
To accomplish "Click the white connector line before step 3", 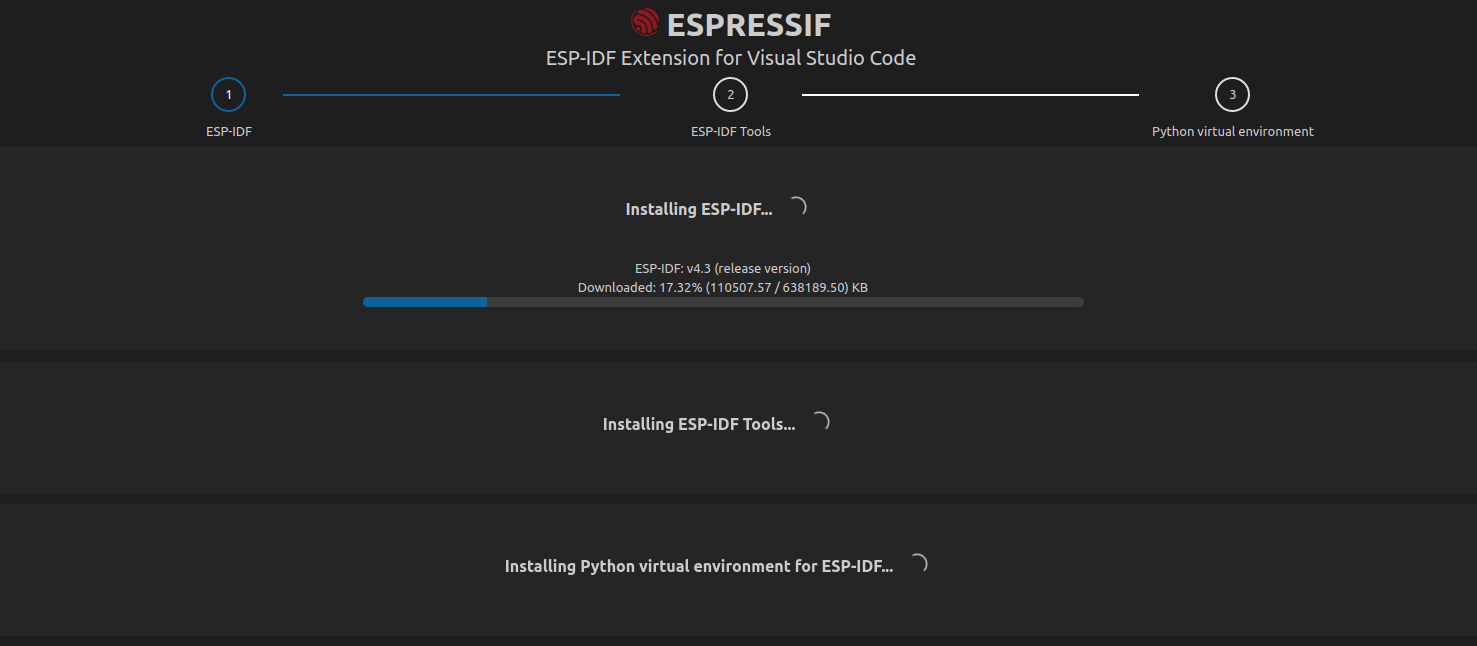I will click(x=969, y=96).
